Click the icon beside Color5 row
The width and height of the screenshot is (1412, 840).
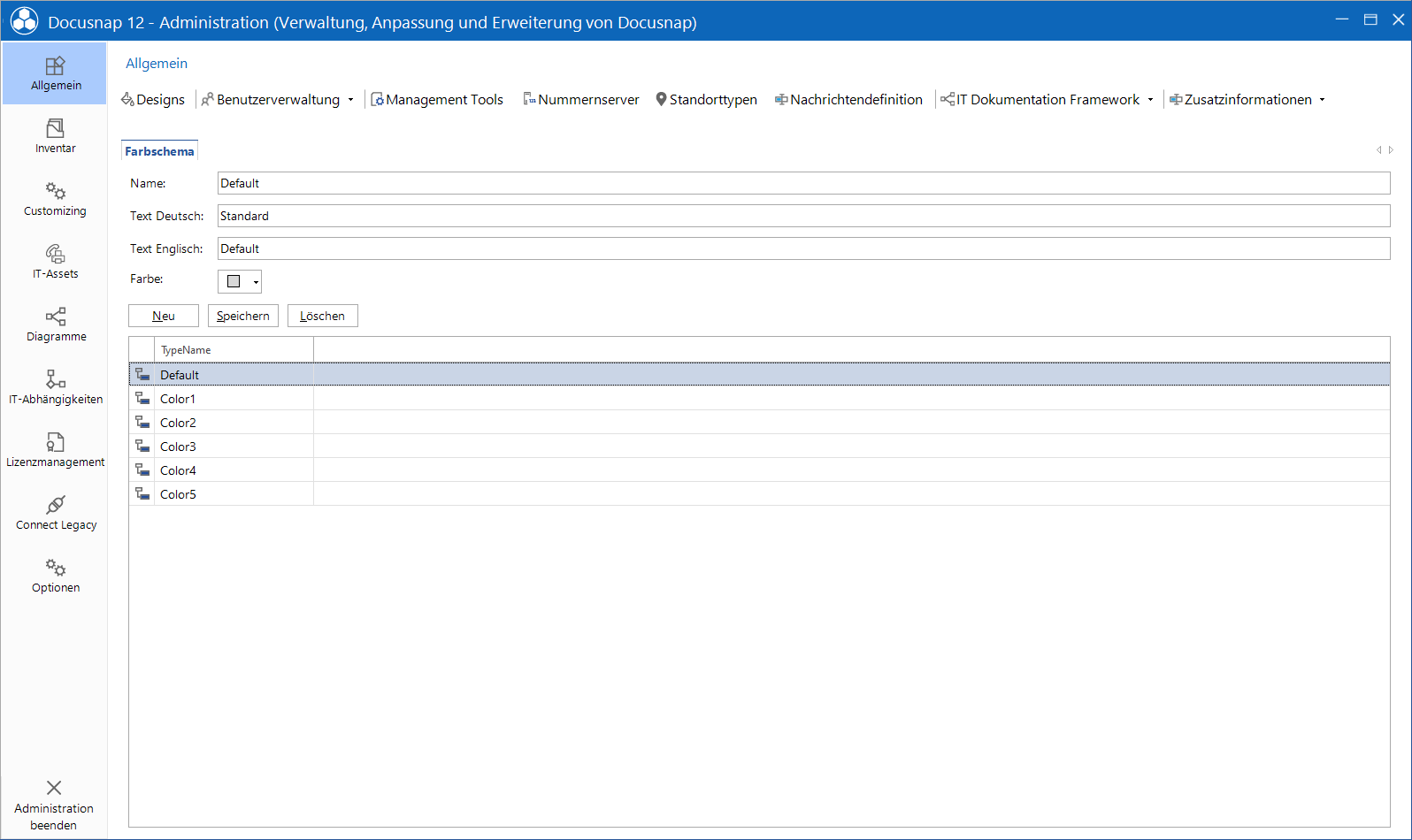tap(142, 493)
